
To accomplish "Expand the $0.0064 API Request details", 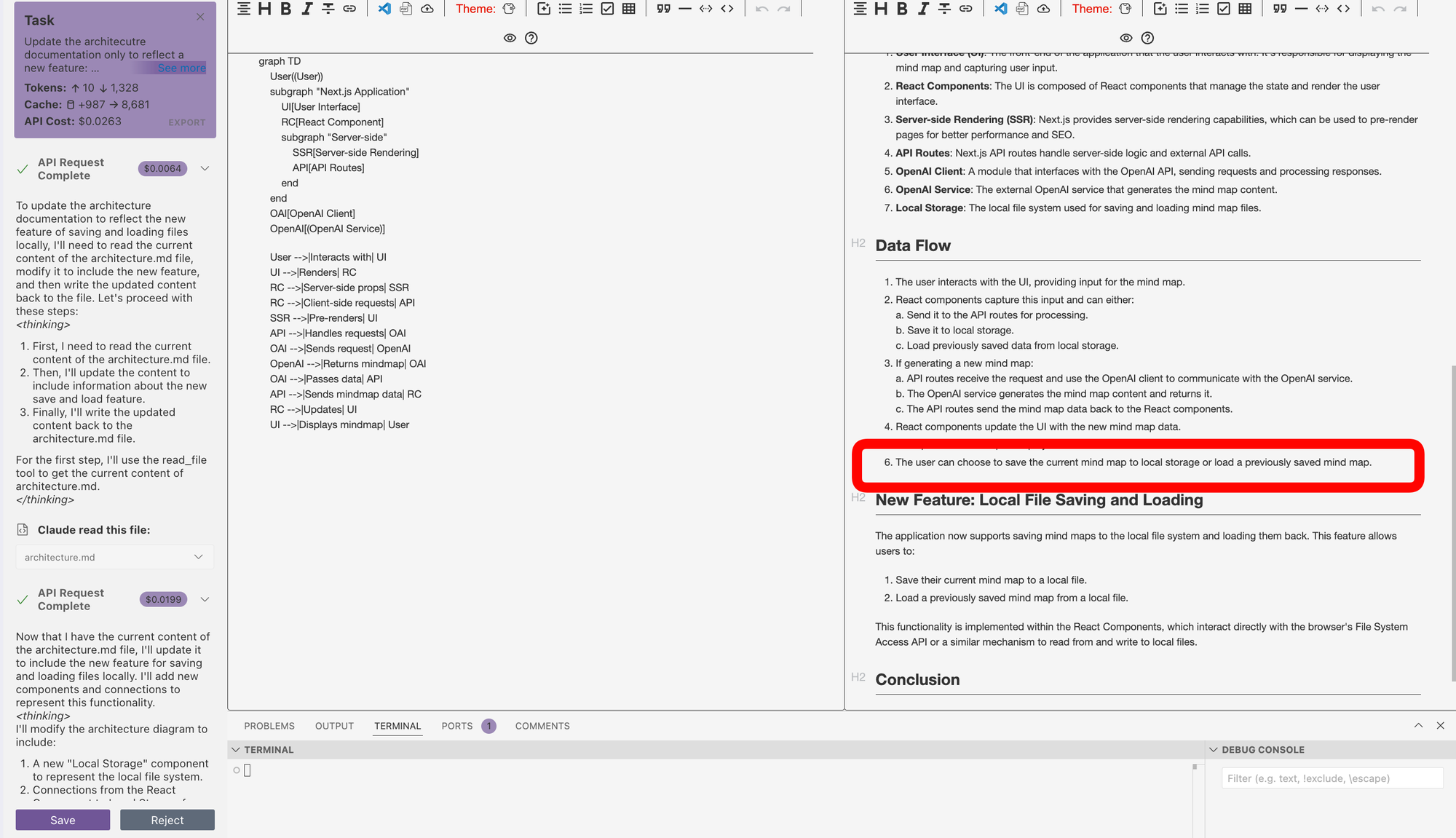I will coord(205,168).
